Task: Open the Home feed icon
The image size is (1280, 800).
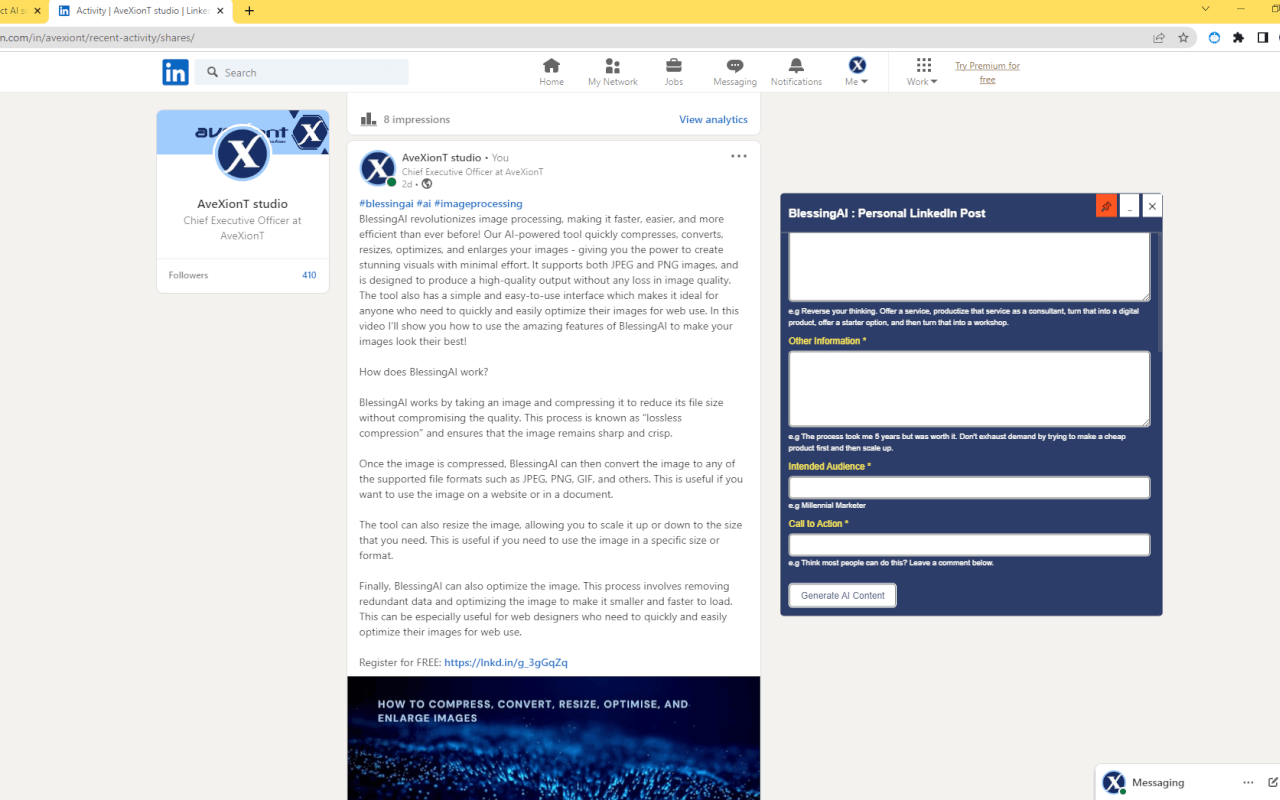Action: click(x=551, y=66)
